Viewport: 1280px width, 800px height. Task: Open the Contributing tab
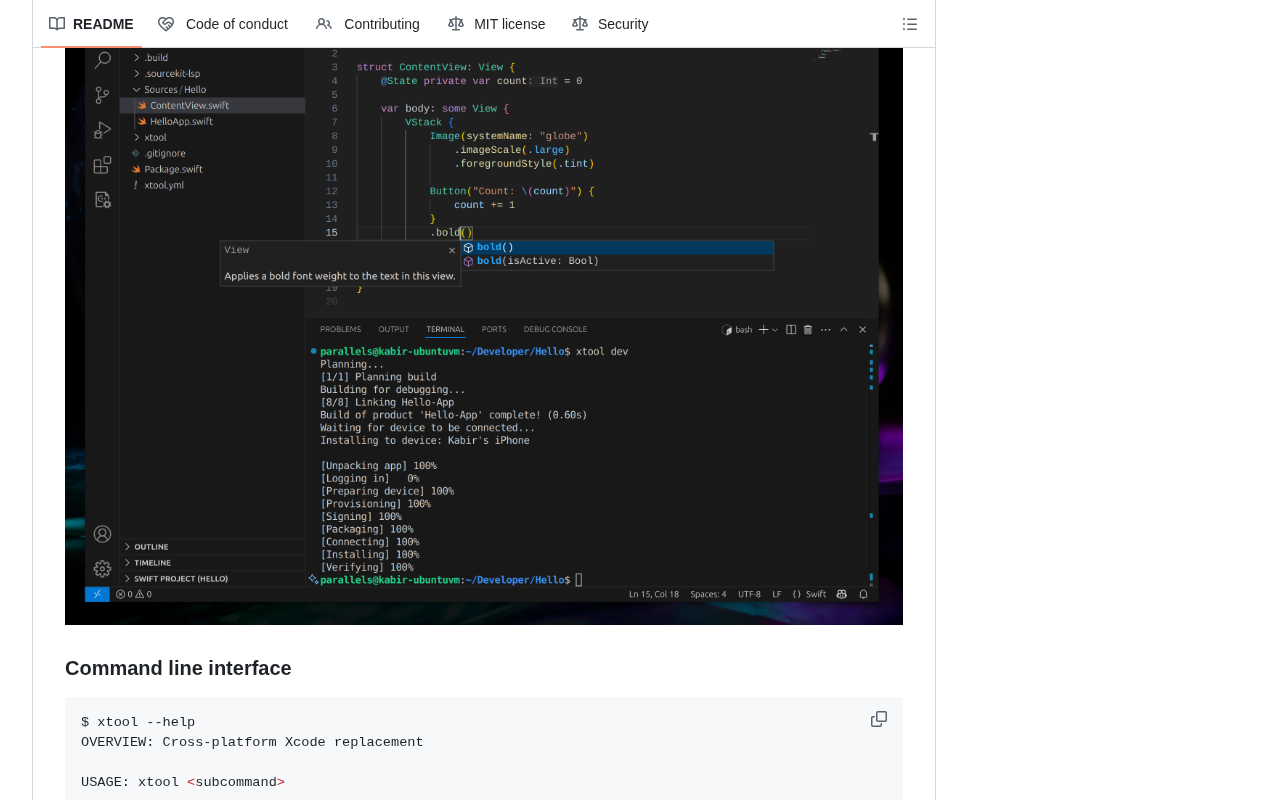(x=368, y=24)
